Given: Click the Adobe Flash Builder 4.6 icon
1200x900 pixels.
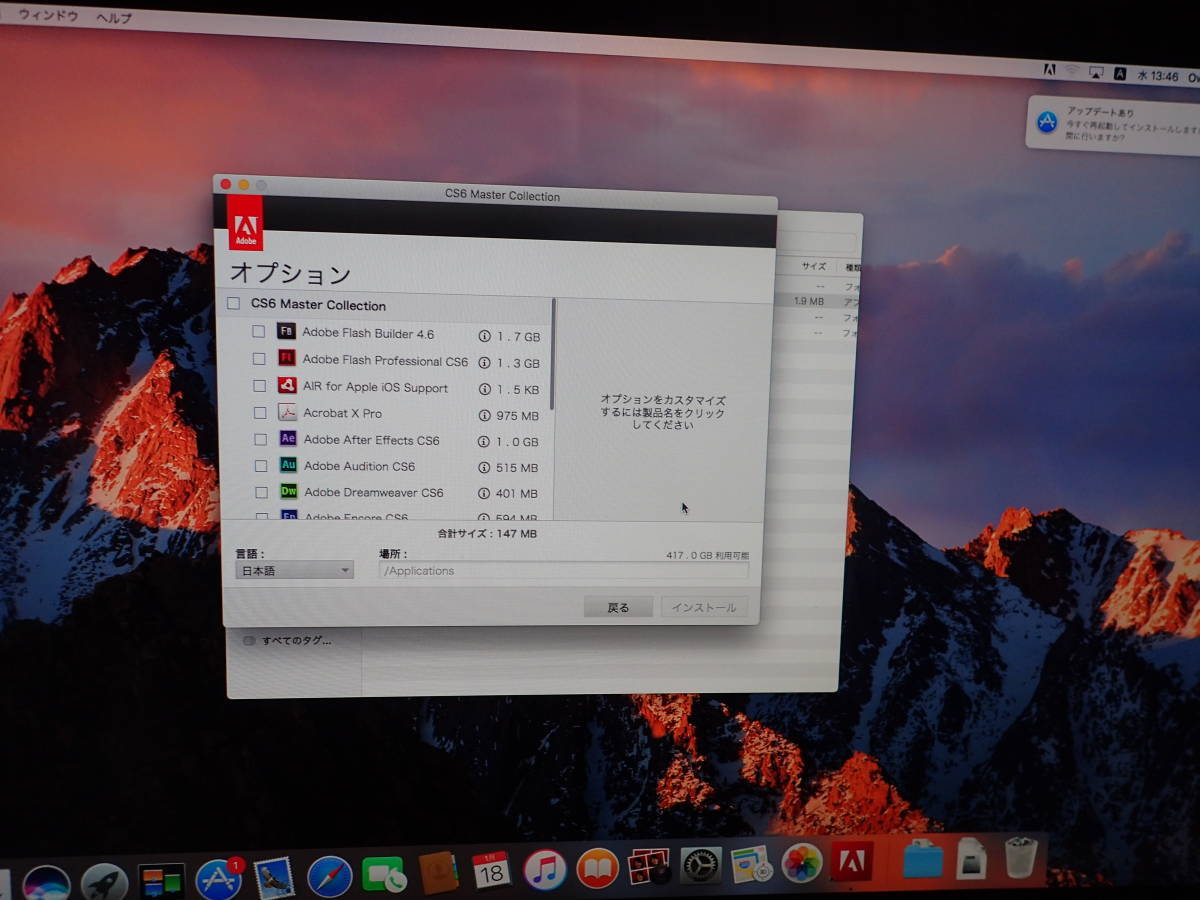Looking at the screenshot, I should [286, 332].
